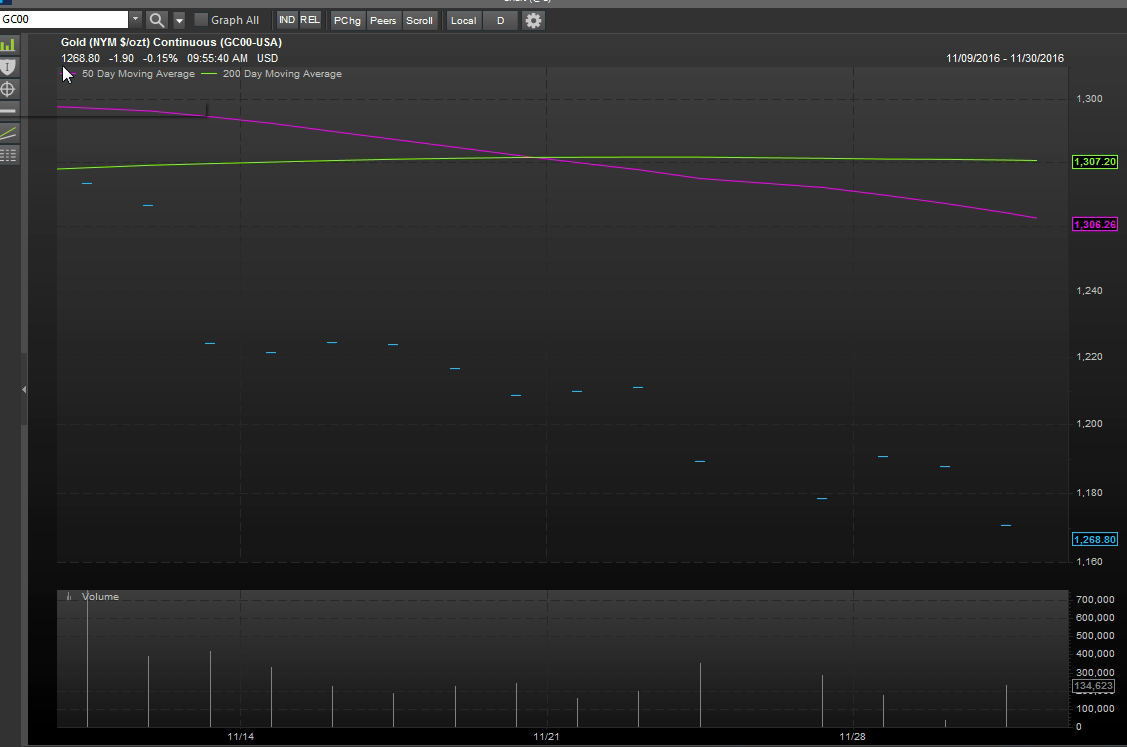Viewport: 1127px width, 747px height.
Task: Click the Volume panel handle icon
Action: click(x=69, y=597)
